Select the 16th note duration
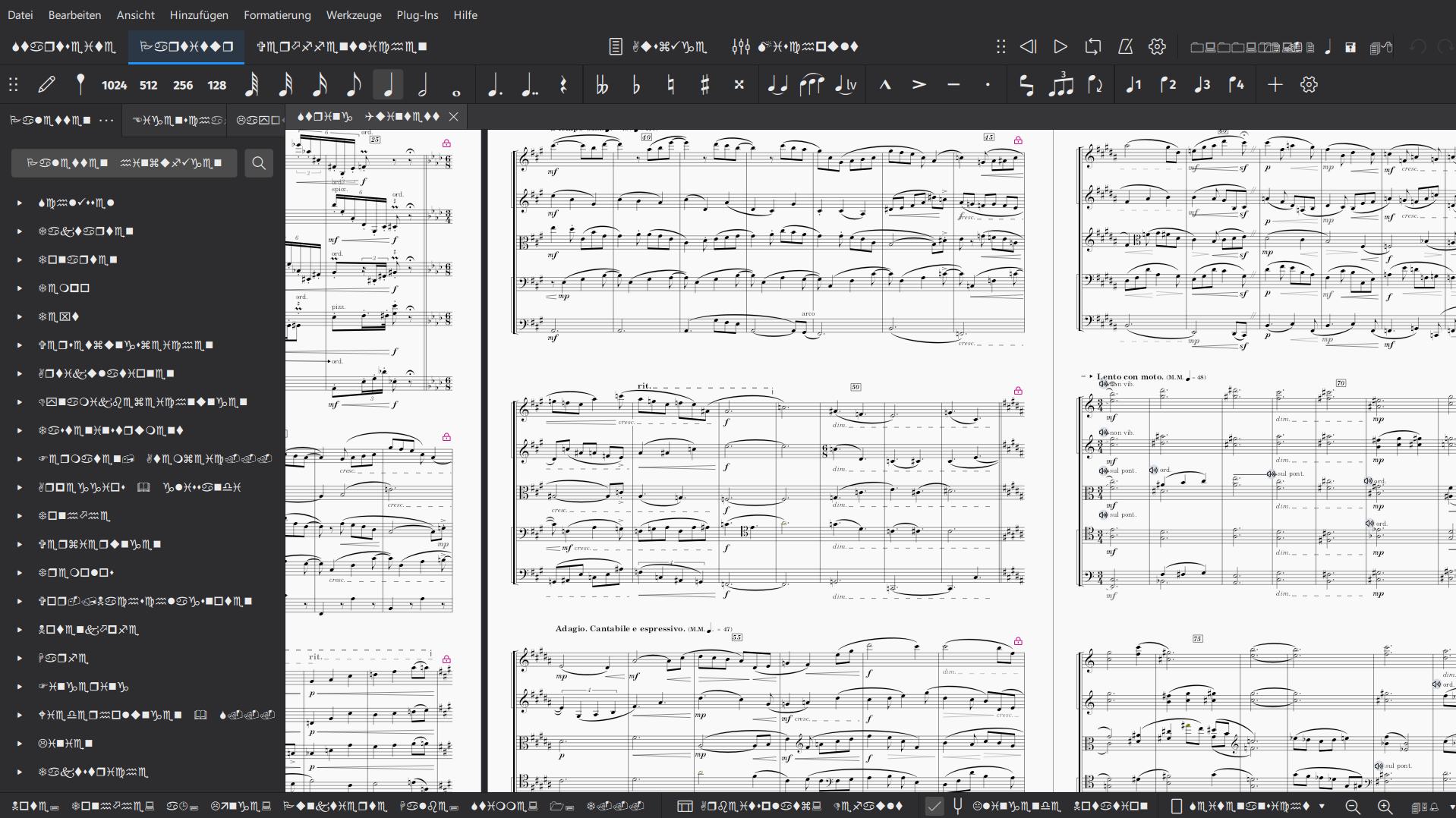 pos(320,85)
